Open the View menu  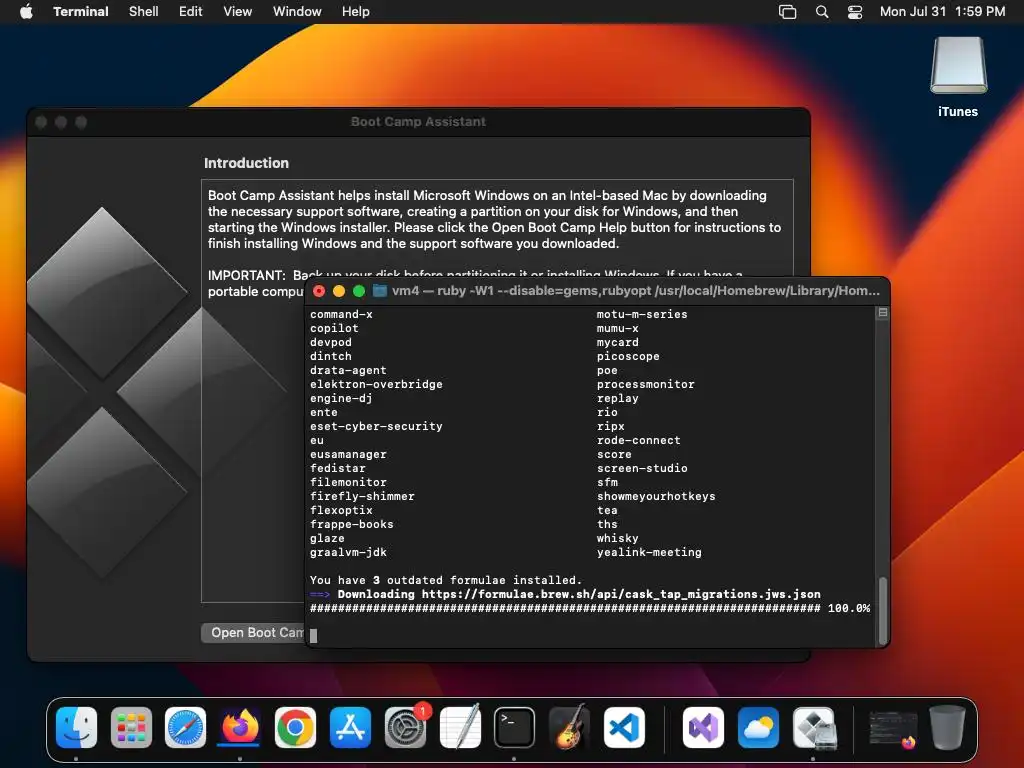pyautogui.click(x=238, y=12)
